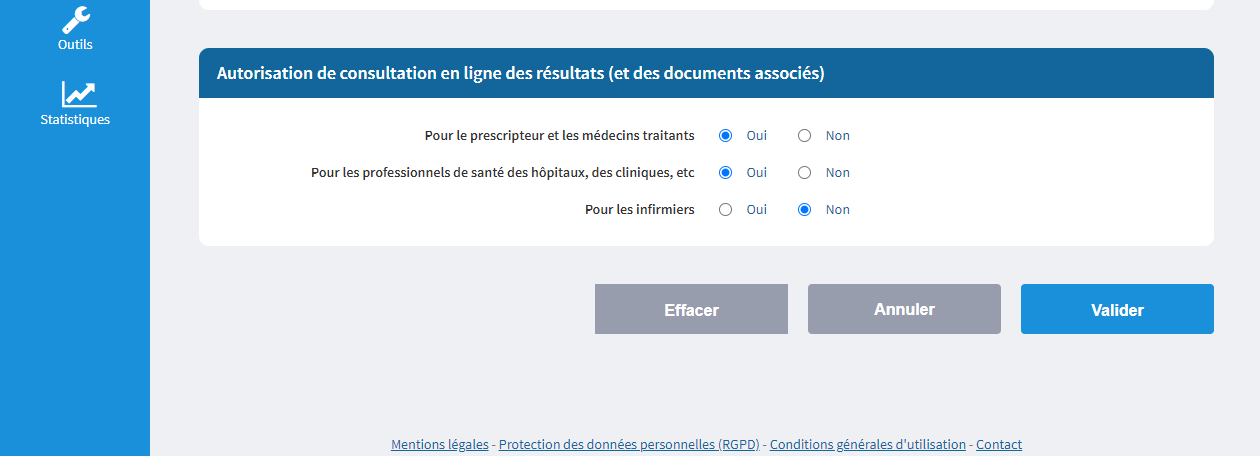Screen dimensions: 1260x456
Task: Click the wrench icon for Outils
Action: point(75,18)
